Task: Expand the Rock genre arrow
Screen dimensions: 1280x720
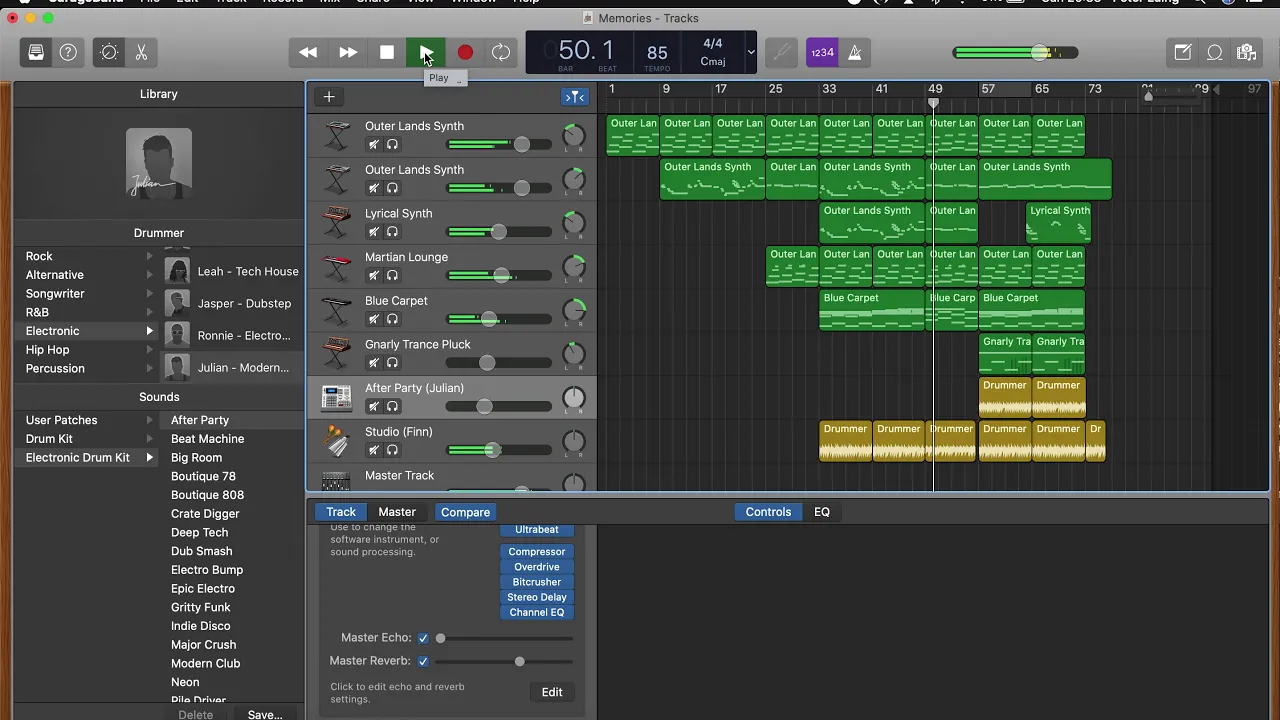Action: point(150,256)
